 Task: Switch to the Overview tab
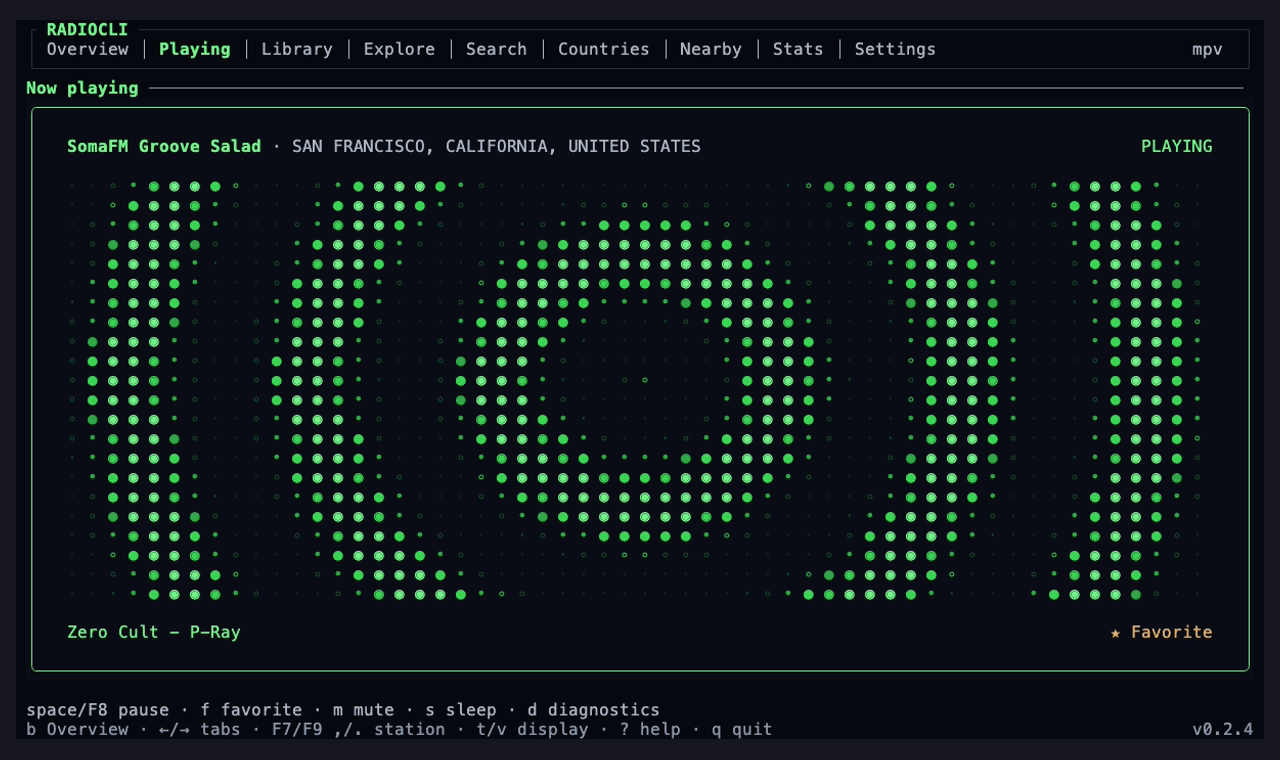88,49
